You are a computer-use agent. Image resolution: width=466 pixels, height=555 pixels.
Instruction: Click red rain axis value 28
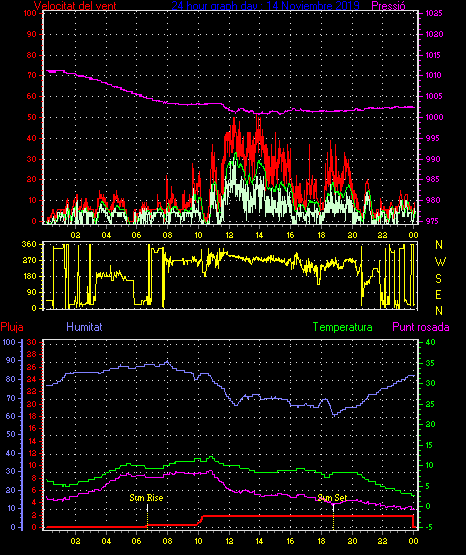(x=31, y=354)
